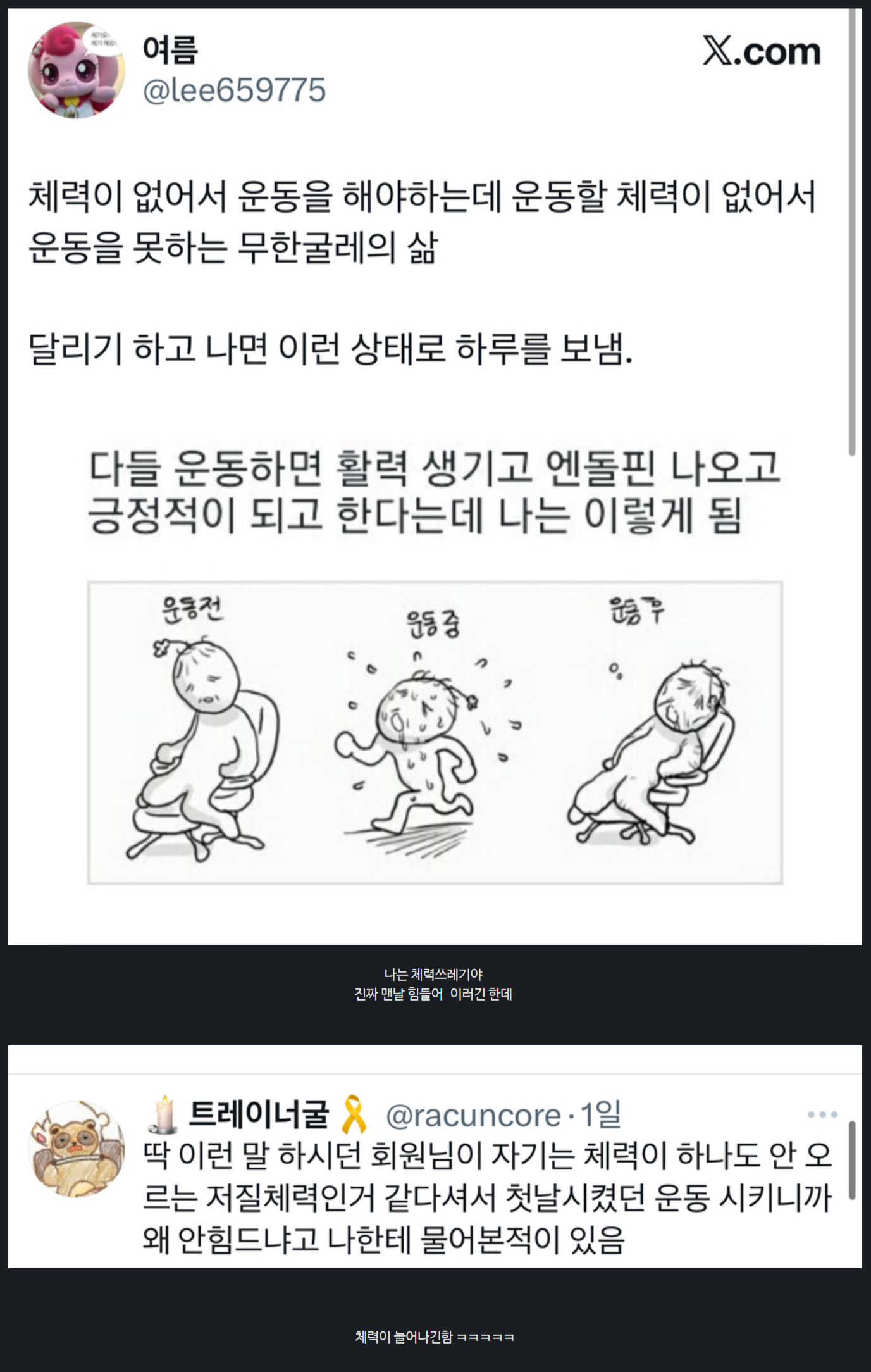Click the yellow ribbon emoji icon
871x1372 pixels.
[x=354, y=1114]
